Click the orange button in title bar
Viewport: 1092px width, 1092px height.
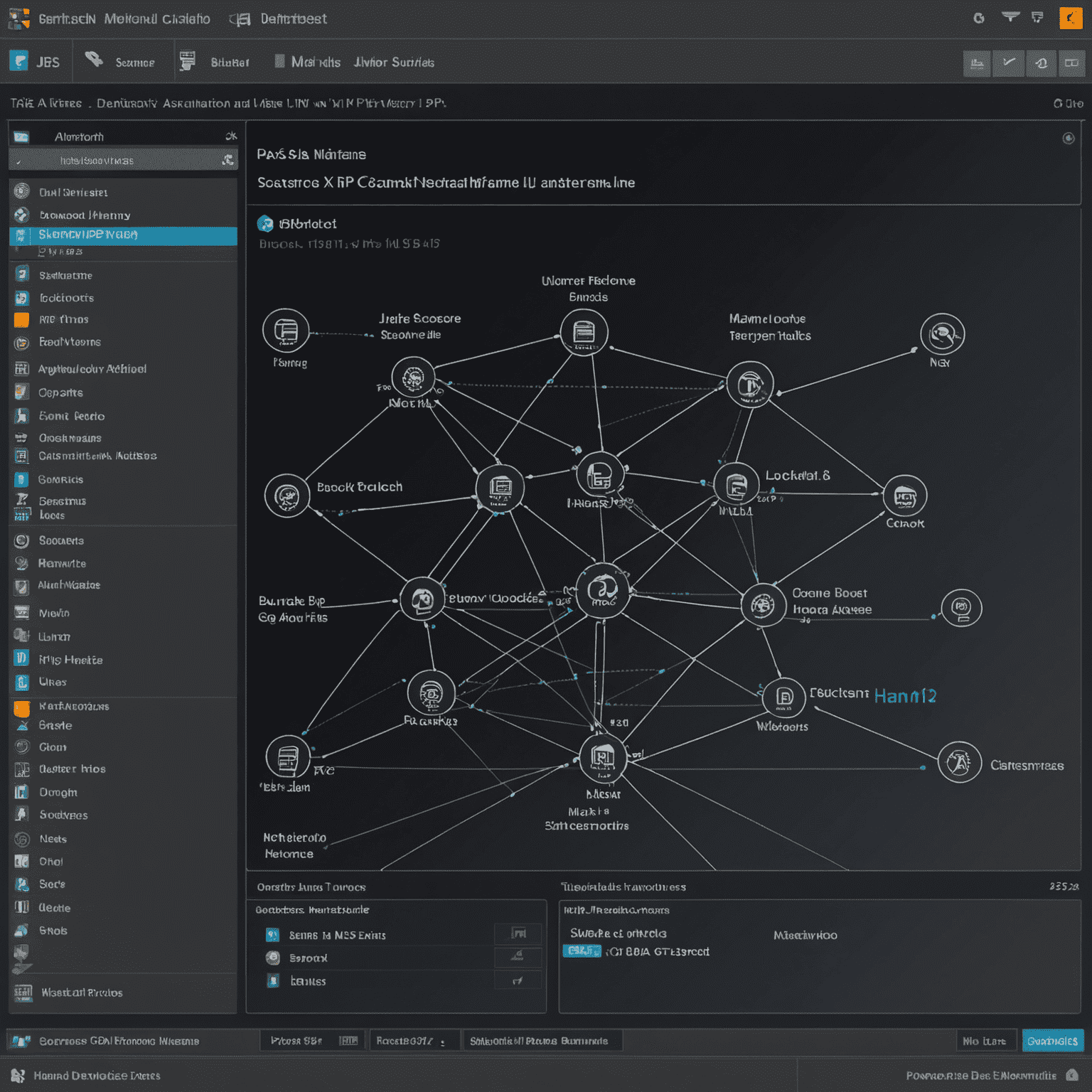[x=1071, y=18]
